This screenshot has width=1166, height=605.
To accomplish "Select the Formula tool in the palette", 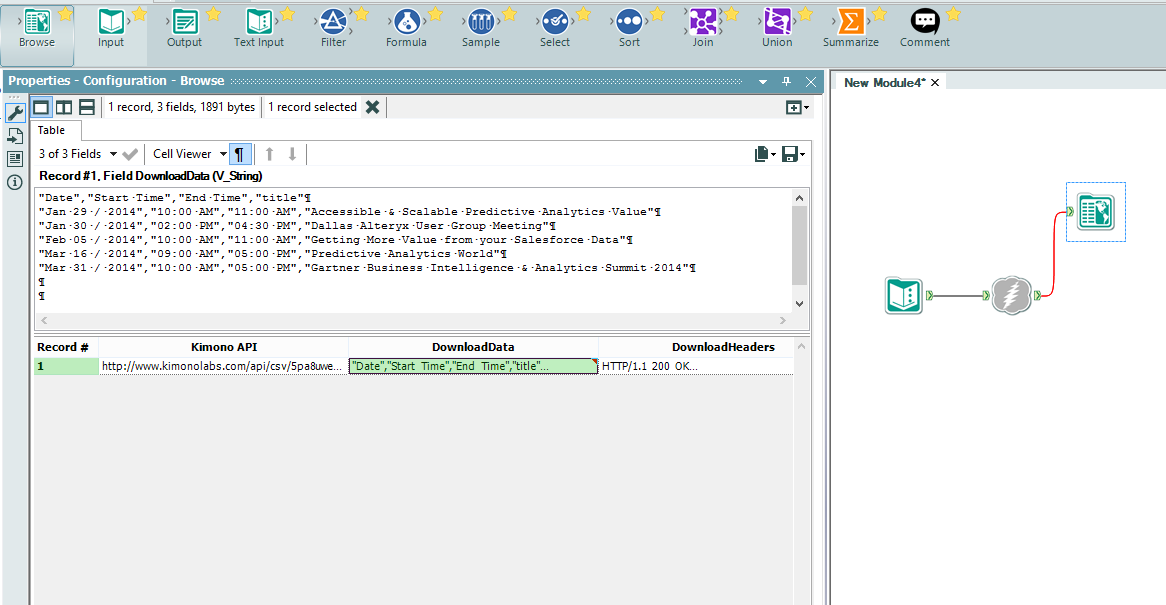I will (406, 28).
